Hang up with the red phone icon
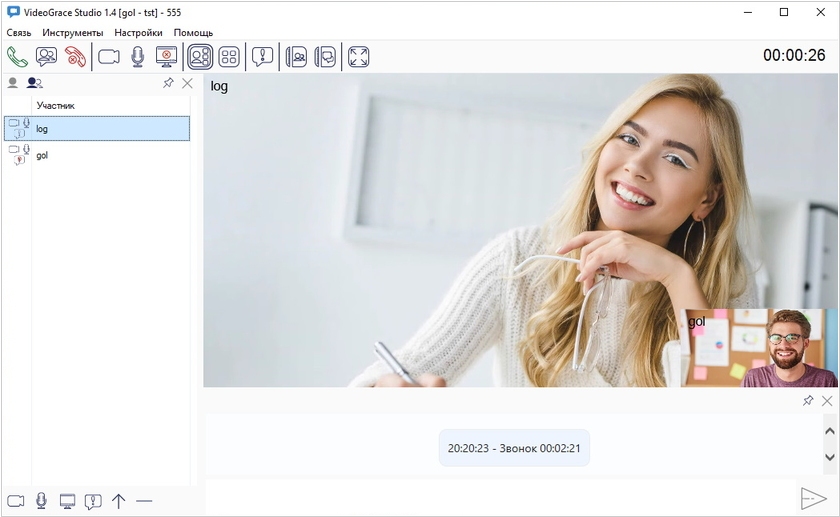Viewport: 840px width, 517px height. (x=76, y=57)
